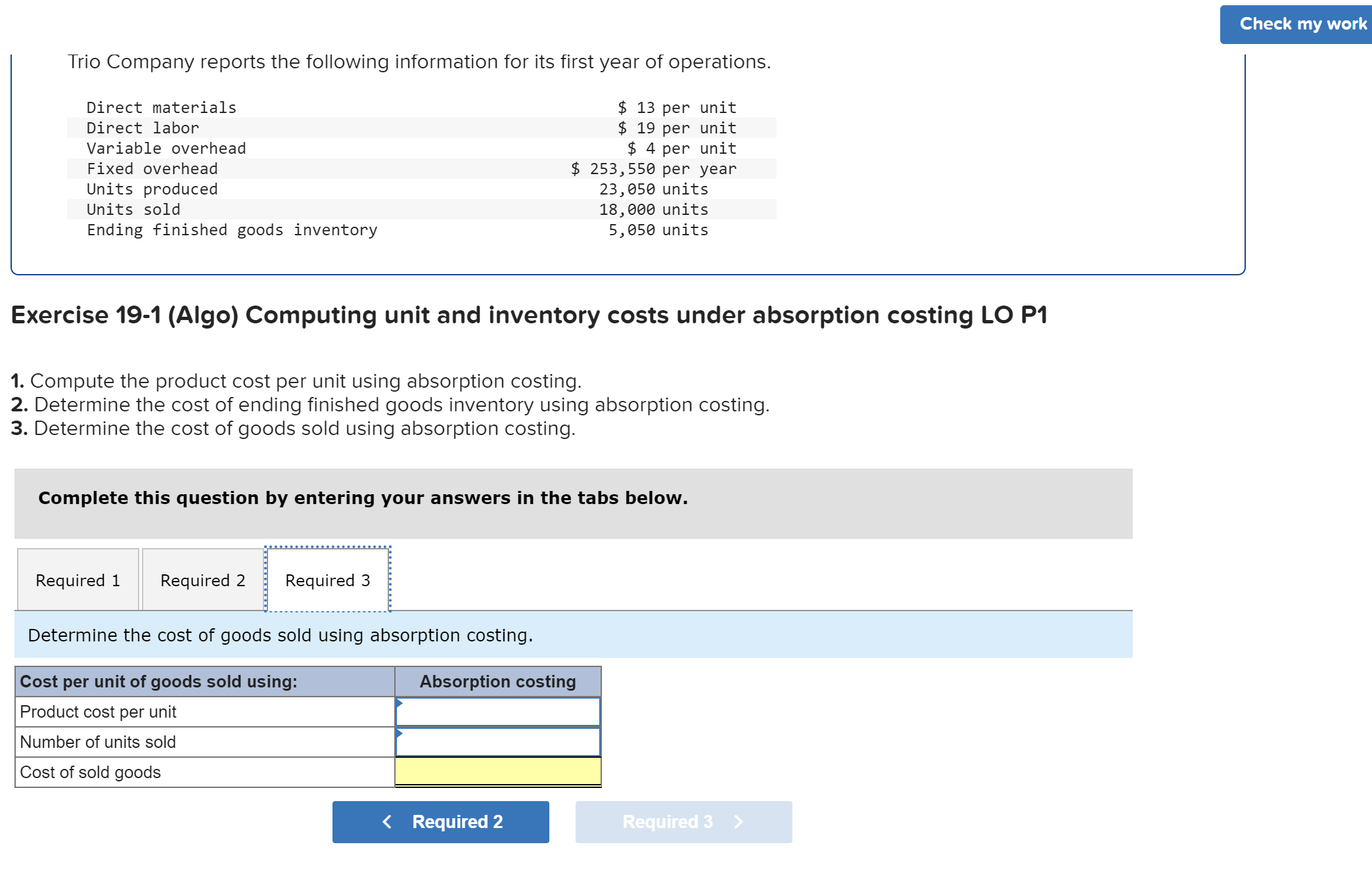The image size is (1372, 878).
Task: Click the Number of units sold input cell
Action: (x=498, y=743)
